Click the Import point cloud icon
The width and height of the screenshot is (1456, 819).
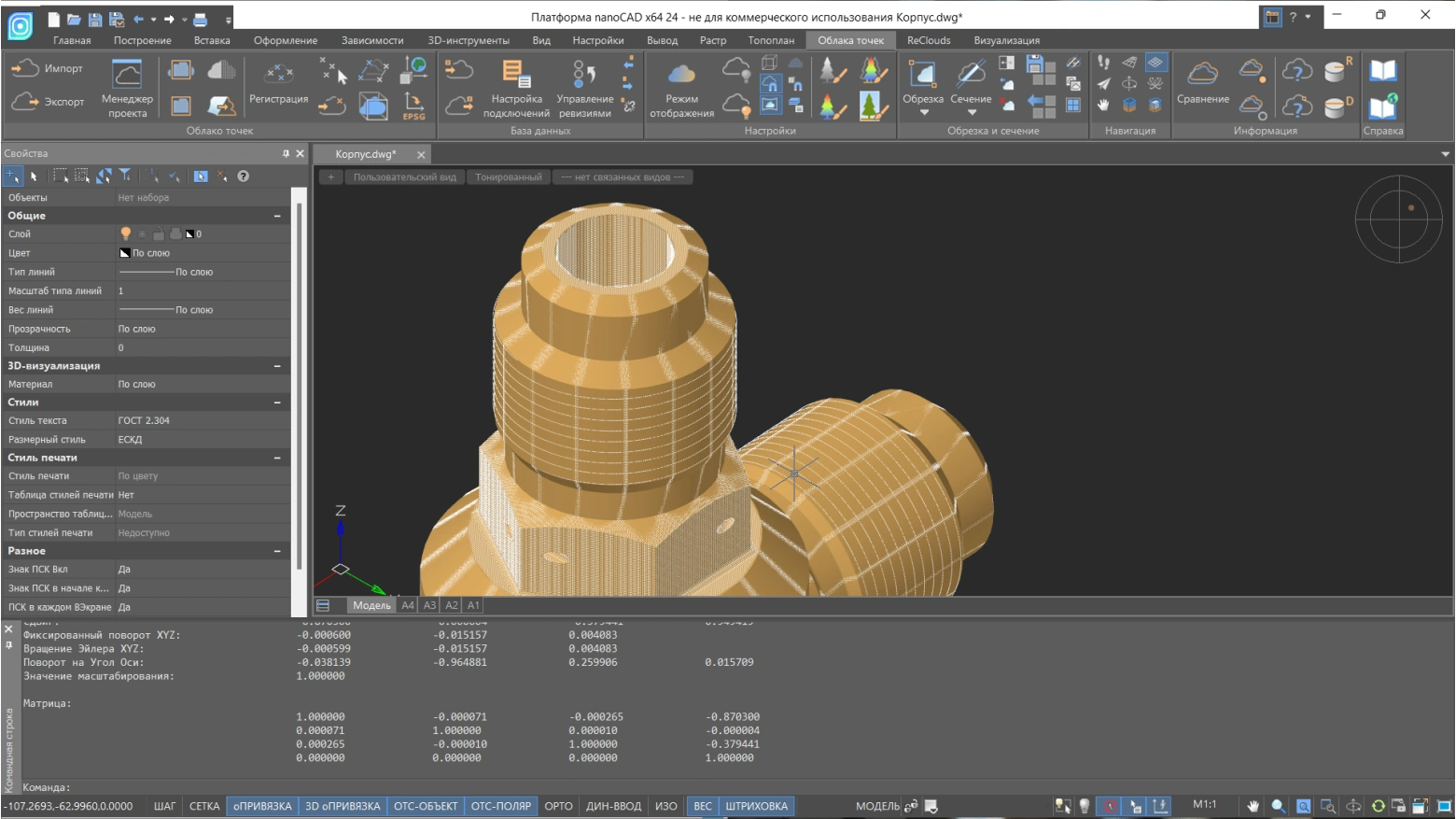click(26, 68)
